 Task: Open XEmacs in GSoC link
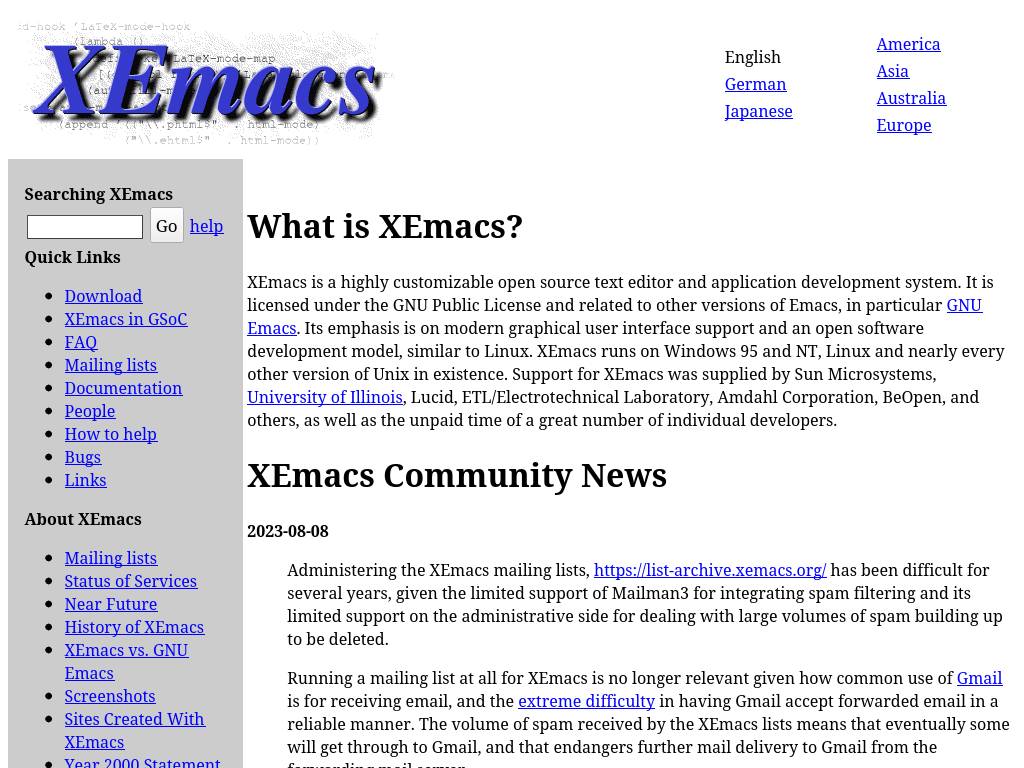point(125,319)
